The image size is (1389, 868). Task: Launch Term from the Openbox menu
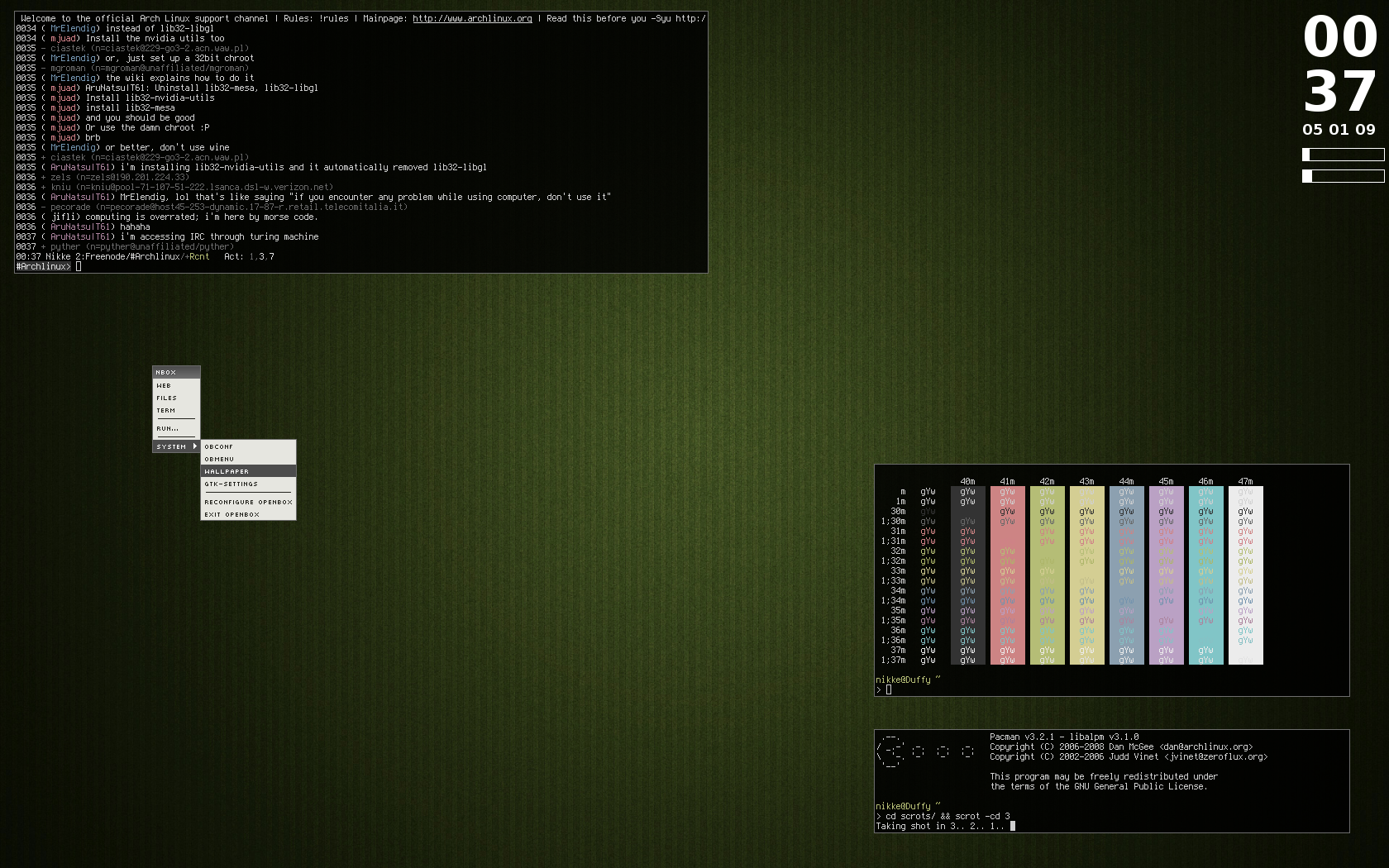176,410
